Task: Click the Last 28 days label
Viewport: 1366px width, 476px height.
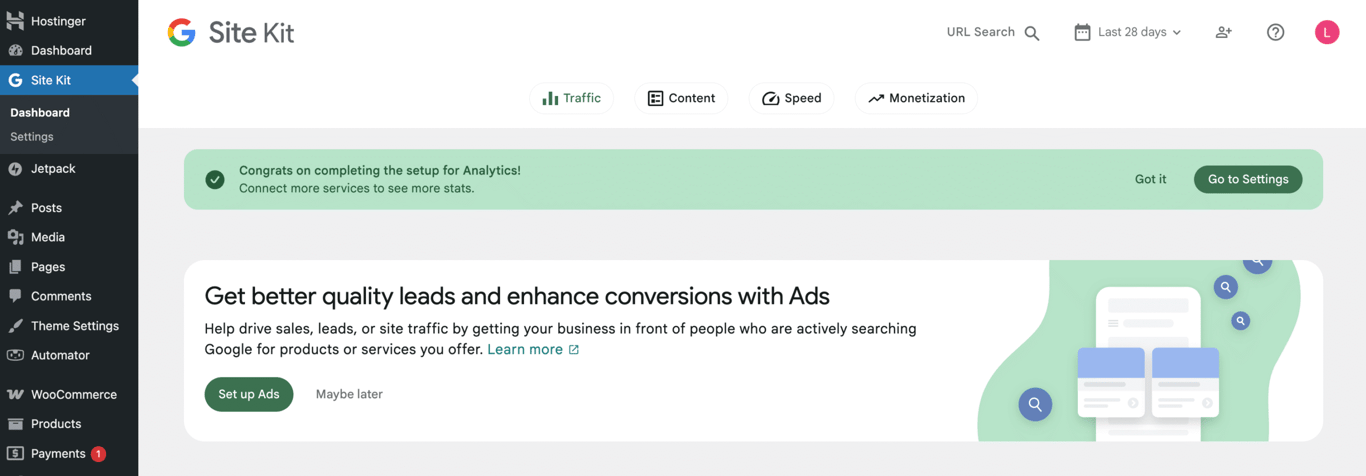Action: tap(1132, 32)
